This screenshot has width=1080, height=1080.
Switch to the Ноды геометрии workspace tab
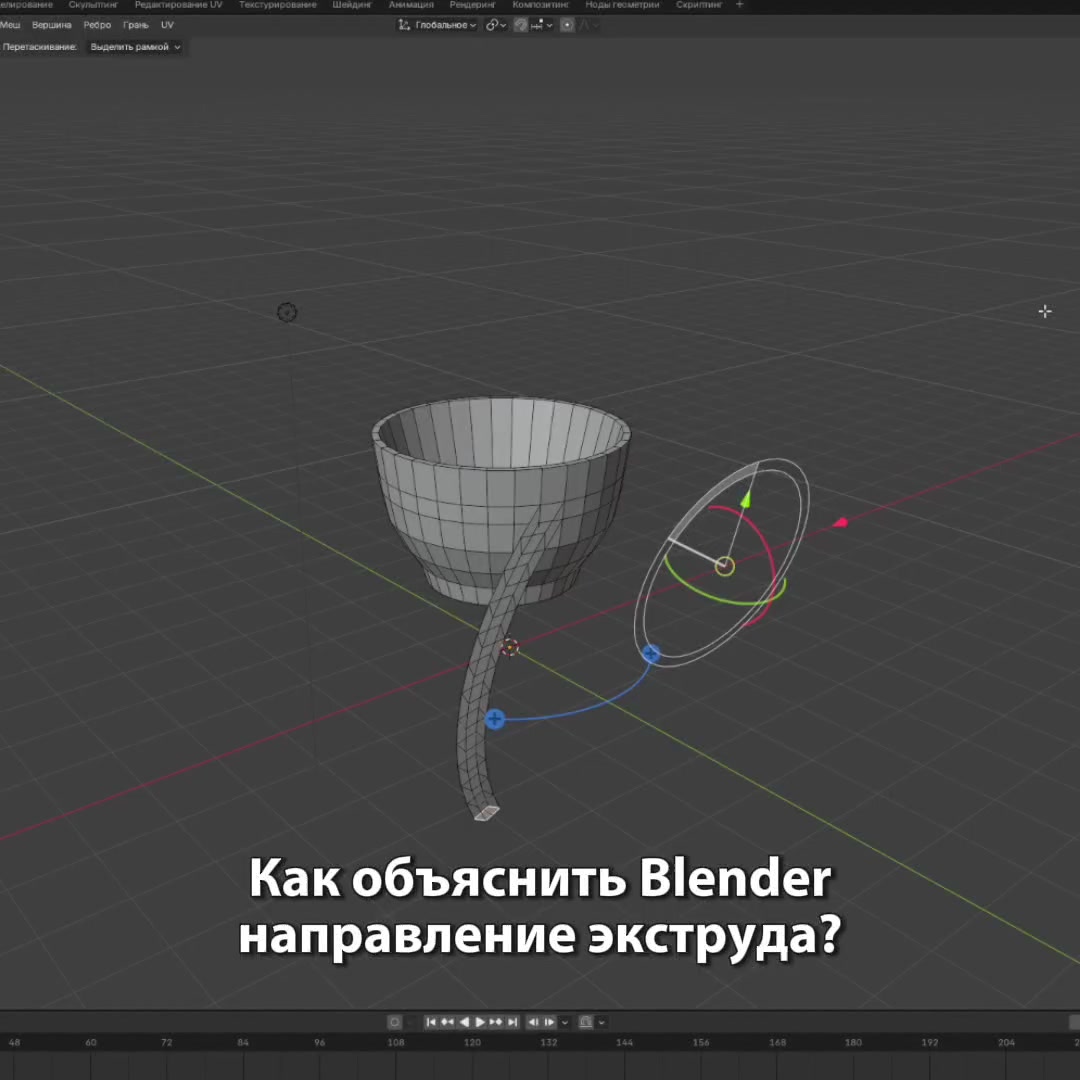(x=622, y=5)
